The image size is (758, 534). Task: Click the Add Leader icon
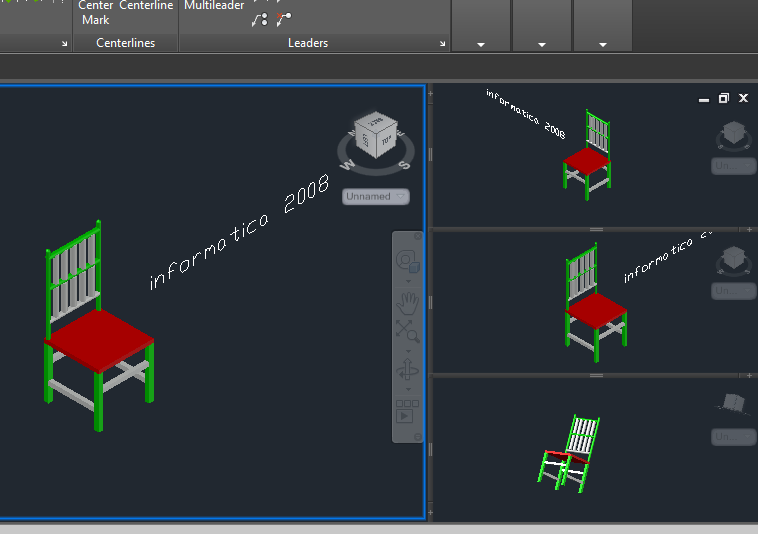tap(260, 18)
